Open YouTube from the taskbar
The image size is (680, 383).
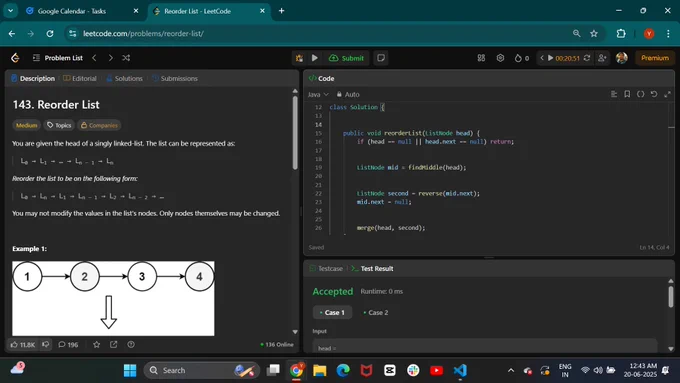437,370
